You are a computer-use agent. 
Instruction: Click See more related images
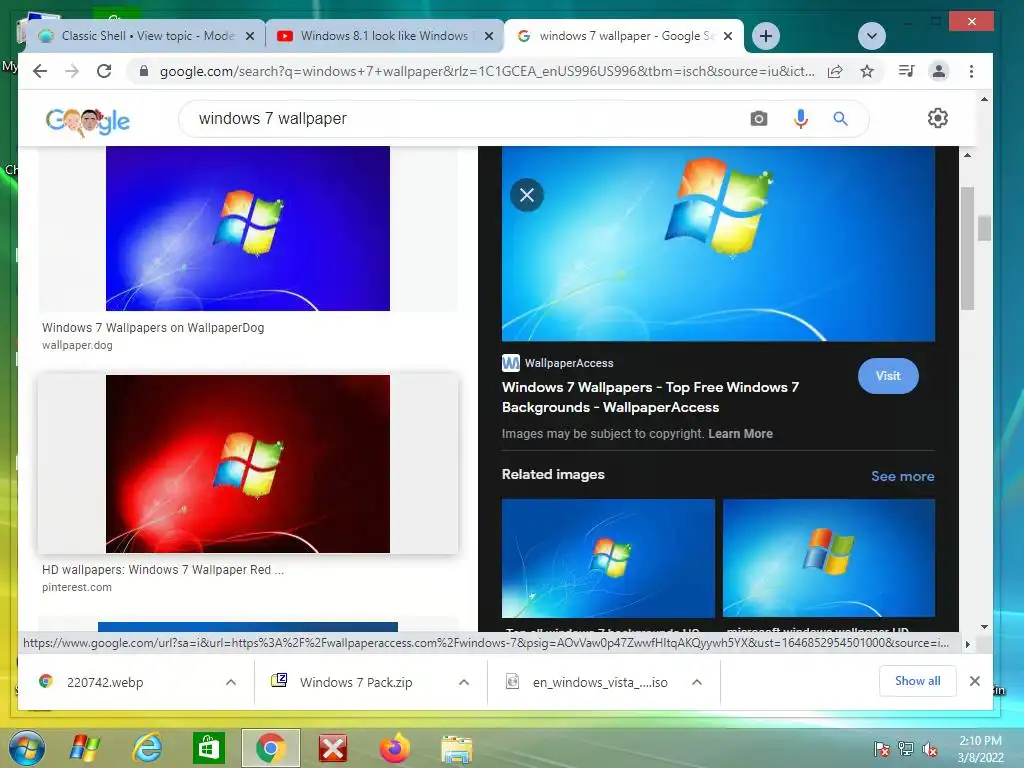pyautogui.click(x=903, y=476)
